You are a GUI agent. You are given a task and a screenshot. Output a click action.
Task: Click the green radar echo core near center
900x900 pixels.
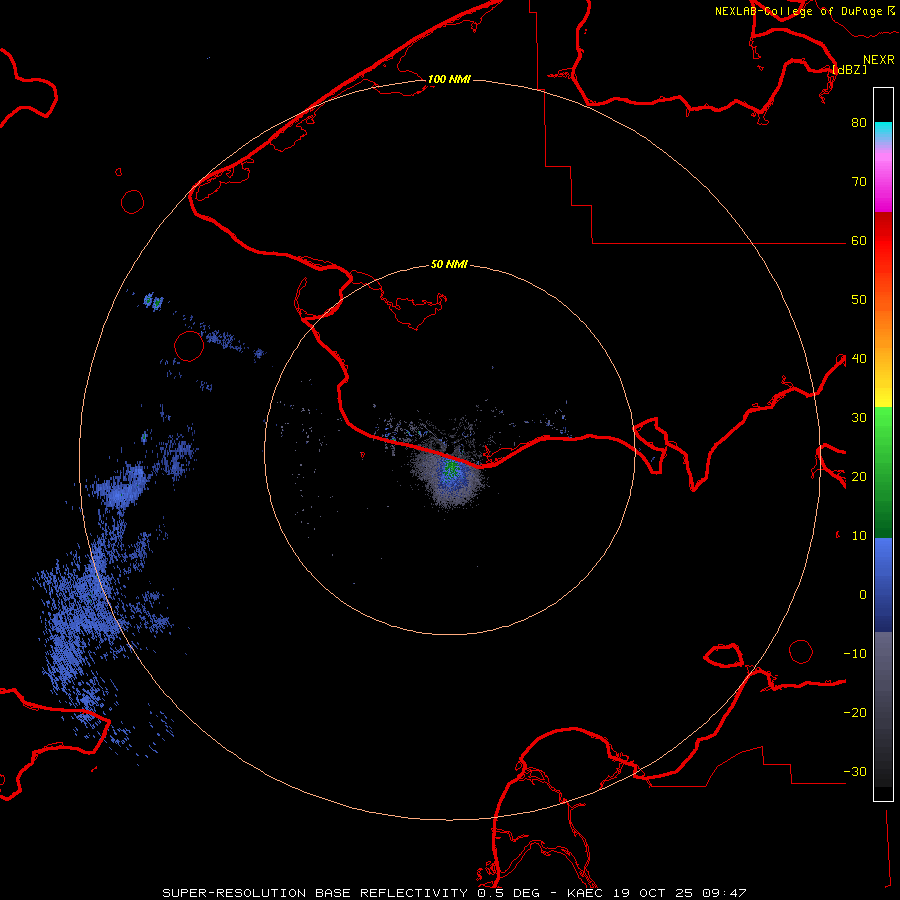(451, 470)
